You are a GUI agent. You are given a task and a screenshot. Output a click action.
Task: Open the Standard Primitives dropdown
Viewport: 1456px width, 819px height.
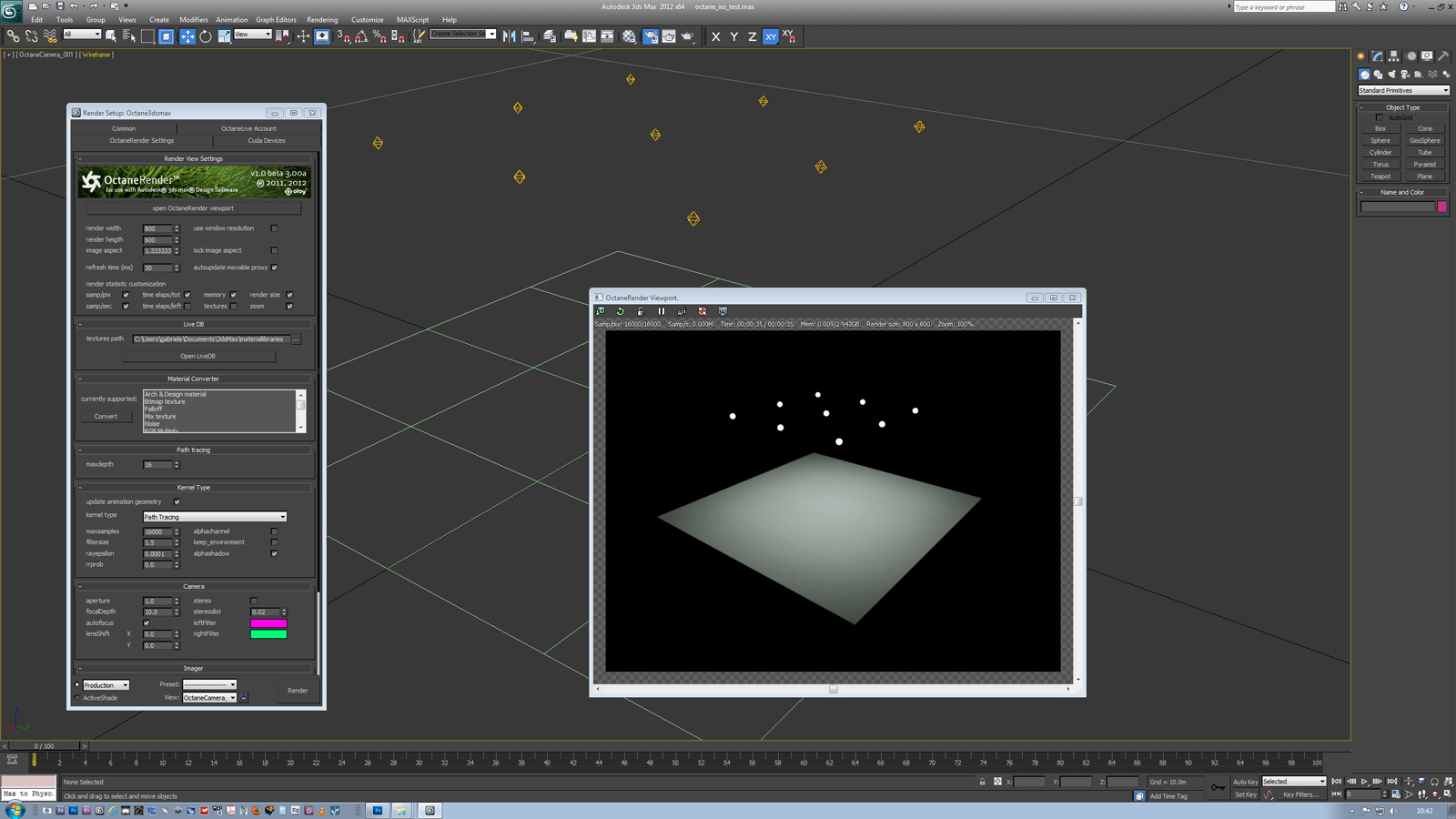pos(1403,90)
